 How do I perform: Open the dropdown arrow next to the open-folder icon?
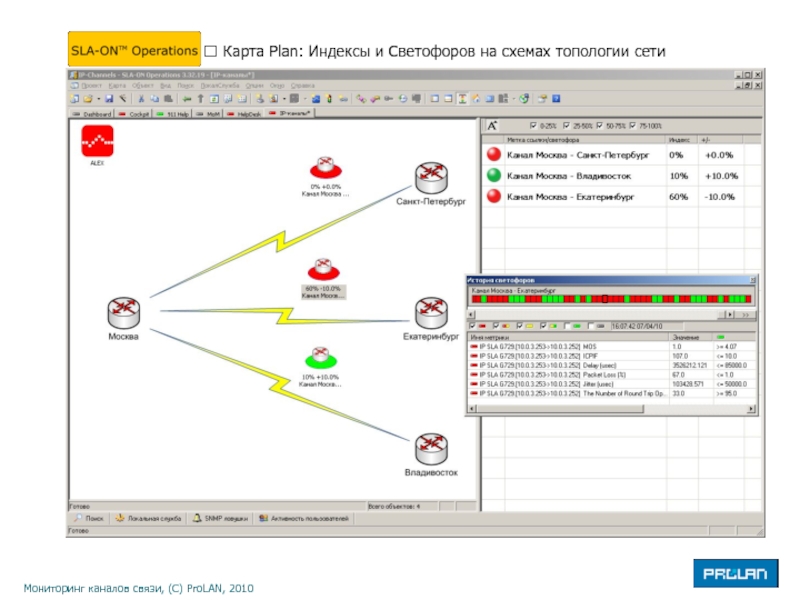98,99
